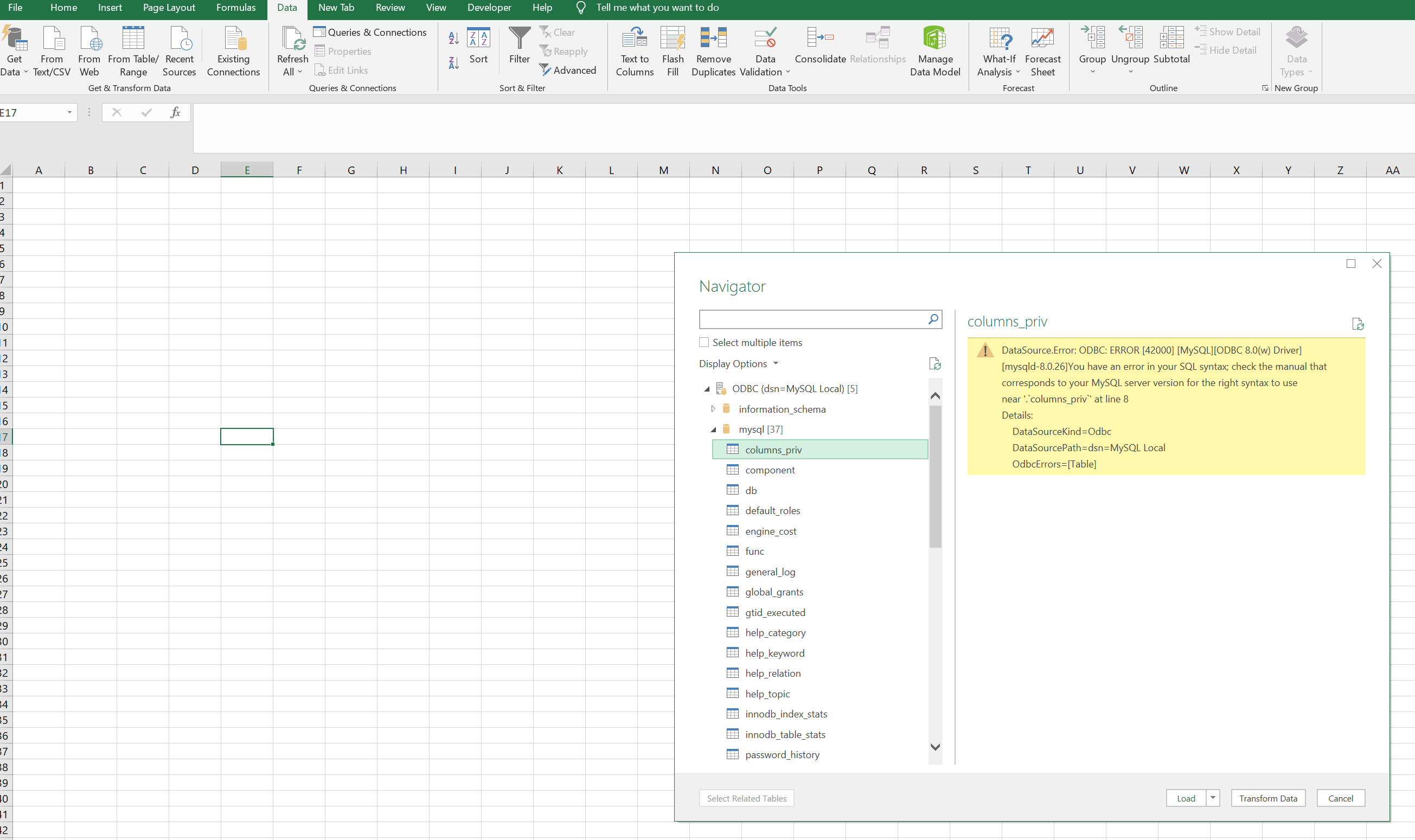Open the Load button dropdown arrow
The height and width of the screenshot is (840, 1415).
1213,798
